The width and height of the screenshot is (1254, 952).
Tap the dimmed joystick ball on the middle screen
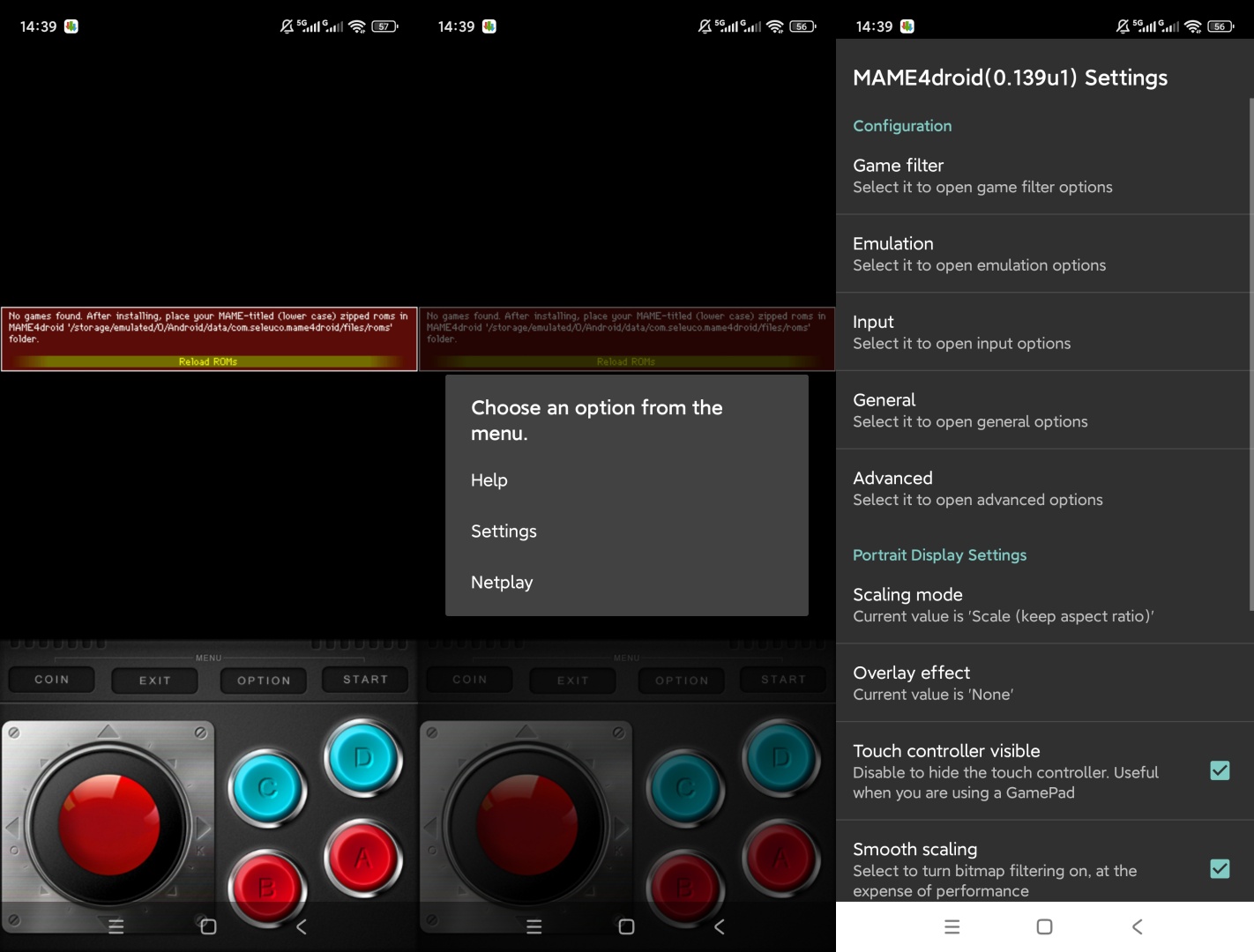pyautogui.click(x=526, y=827)
